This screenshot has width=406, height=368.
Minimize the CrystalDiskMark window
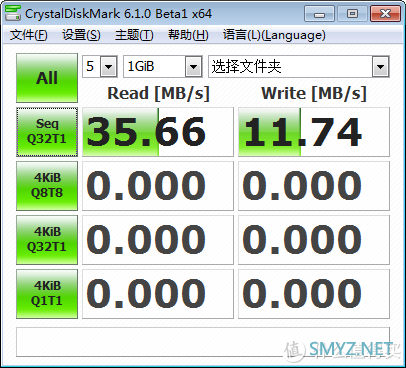(x=319, y=14)
